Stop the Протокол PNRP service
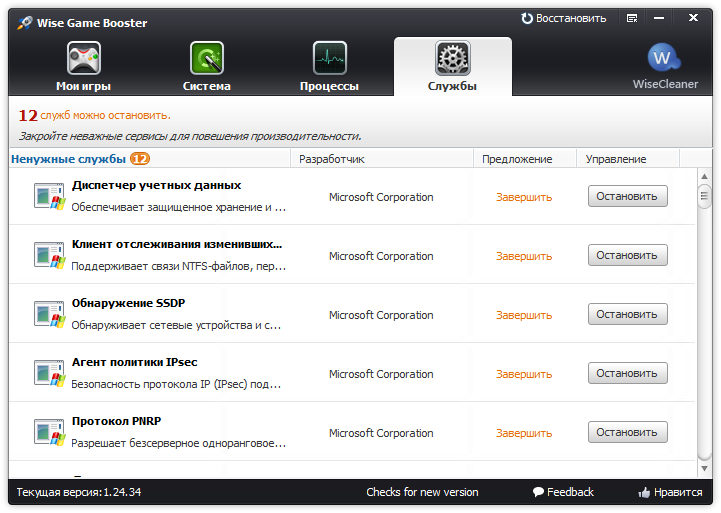 [x=627, y=433]
